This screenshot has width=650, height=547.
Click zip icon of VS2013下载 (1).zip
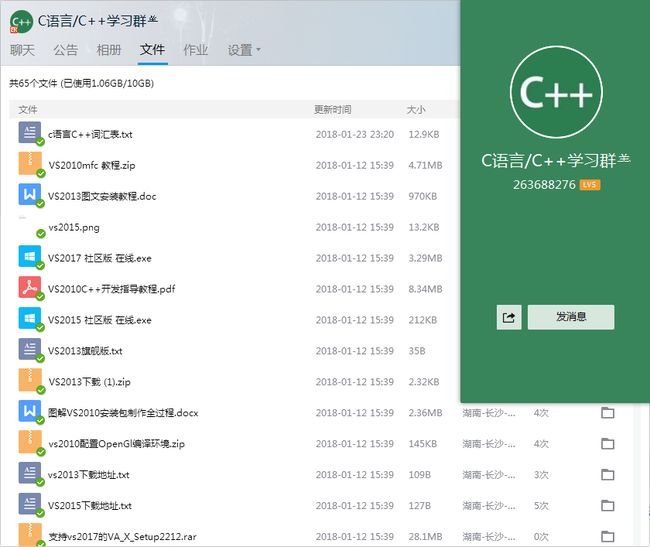tap(30, 380)
